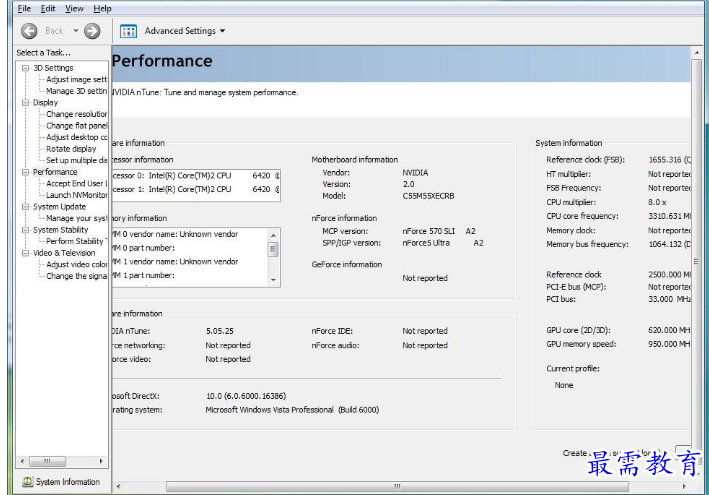
Task: Click the memory list scrollbar thumb
Action: coord(273,250)
